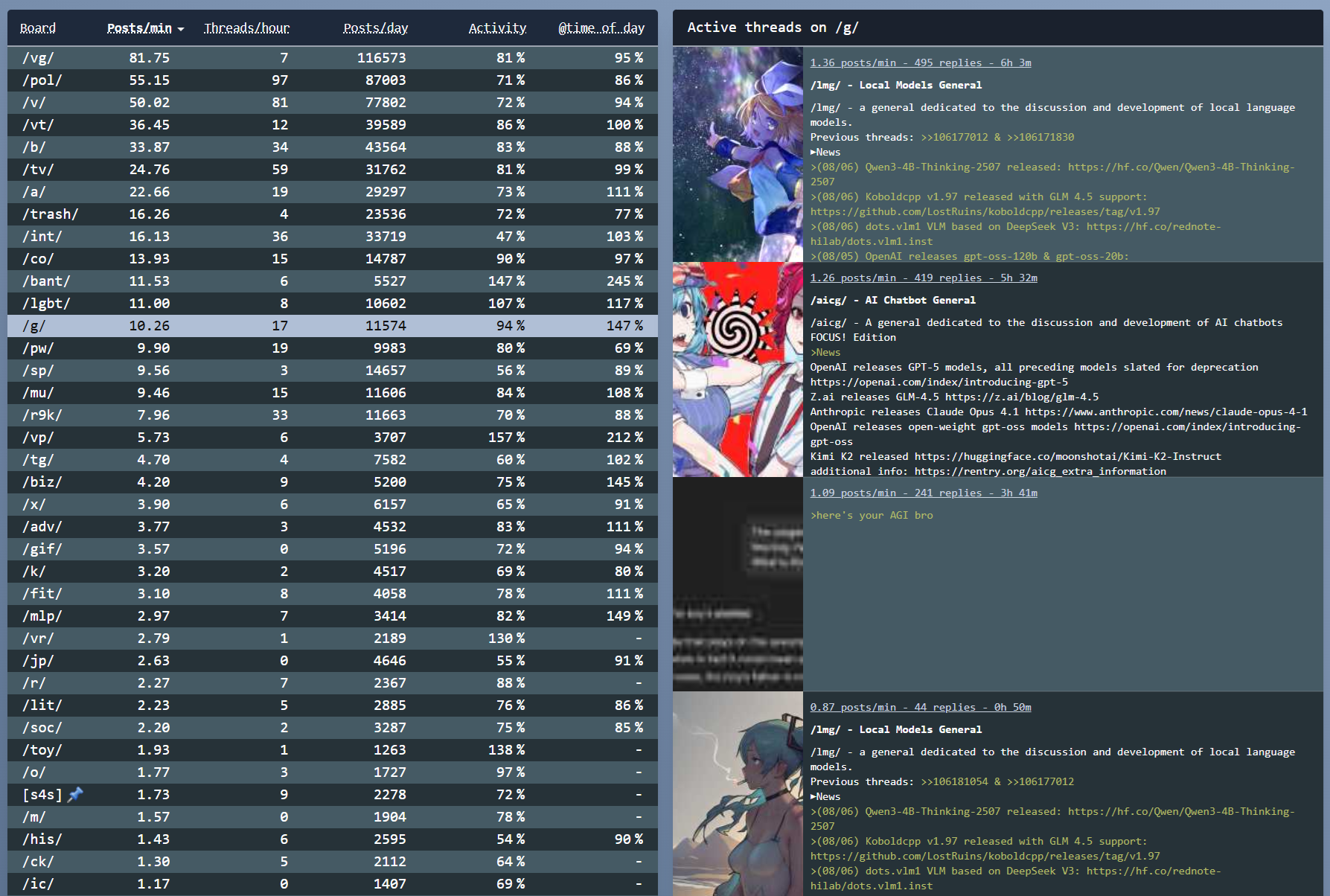Select the /lgbt/ board row
The width and height of the screenshot is (1330, 896).
pyautogui.click(x=333, y=304)
